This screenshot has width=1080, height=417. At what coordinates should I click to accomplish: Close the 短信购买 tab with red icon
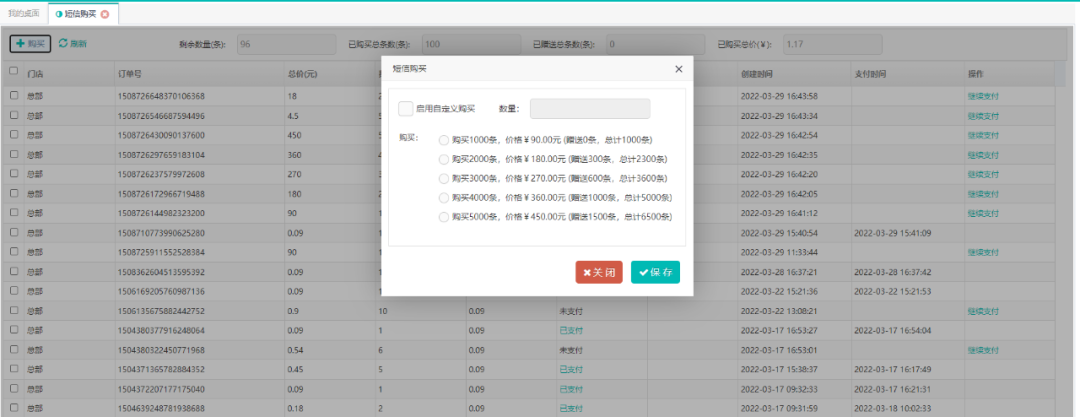pyautogui.click(x=105, y=14)
